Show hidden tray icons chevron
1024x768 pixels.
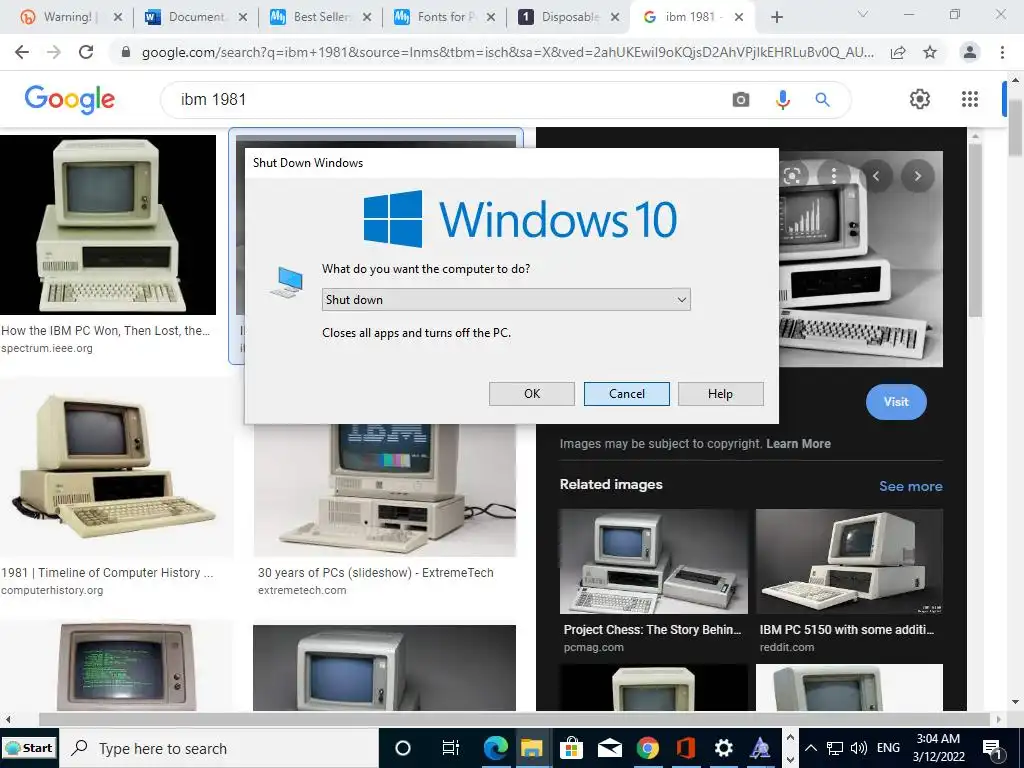coord(810,748)
